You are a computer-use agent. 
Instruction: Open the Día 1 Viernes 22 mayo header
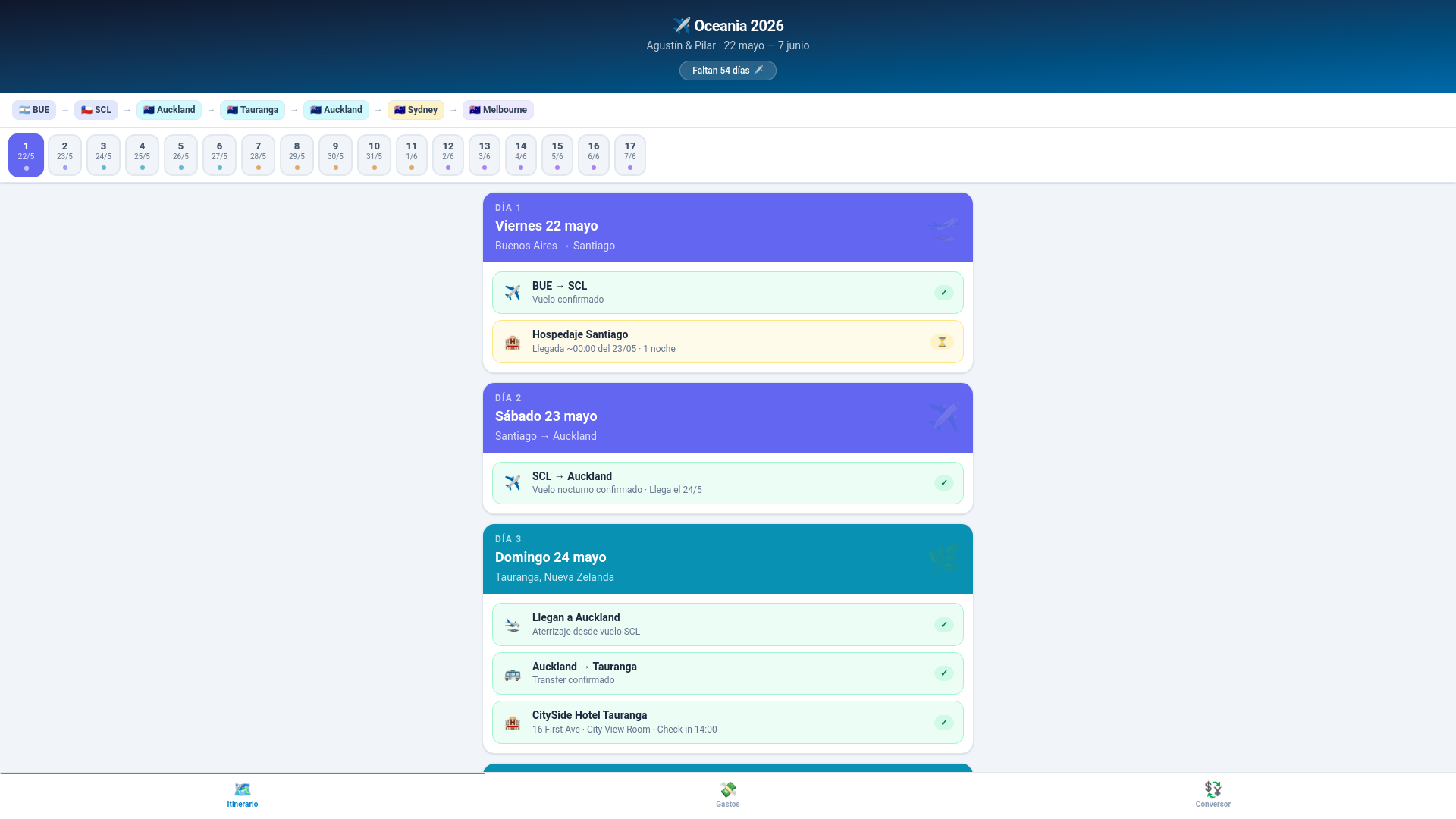(728, 227)
